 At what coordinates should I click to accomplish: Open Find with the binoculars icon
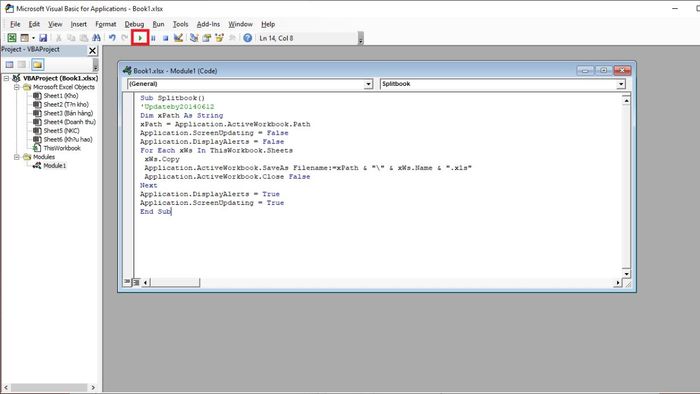tap(96, 38)
